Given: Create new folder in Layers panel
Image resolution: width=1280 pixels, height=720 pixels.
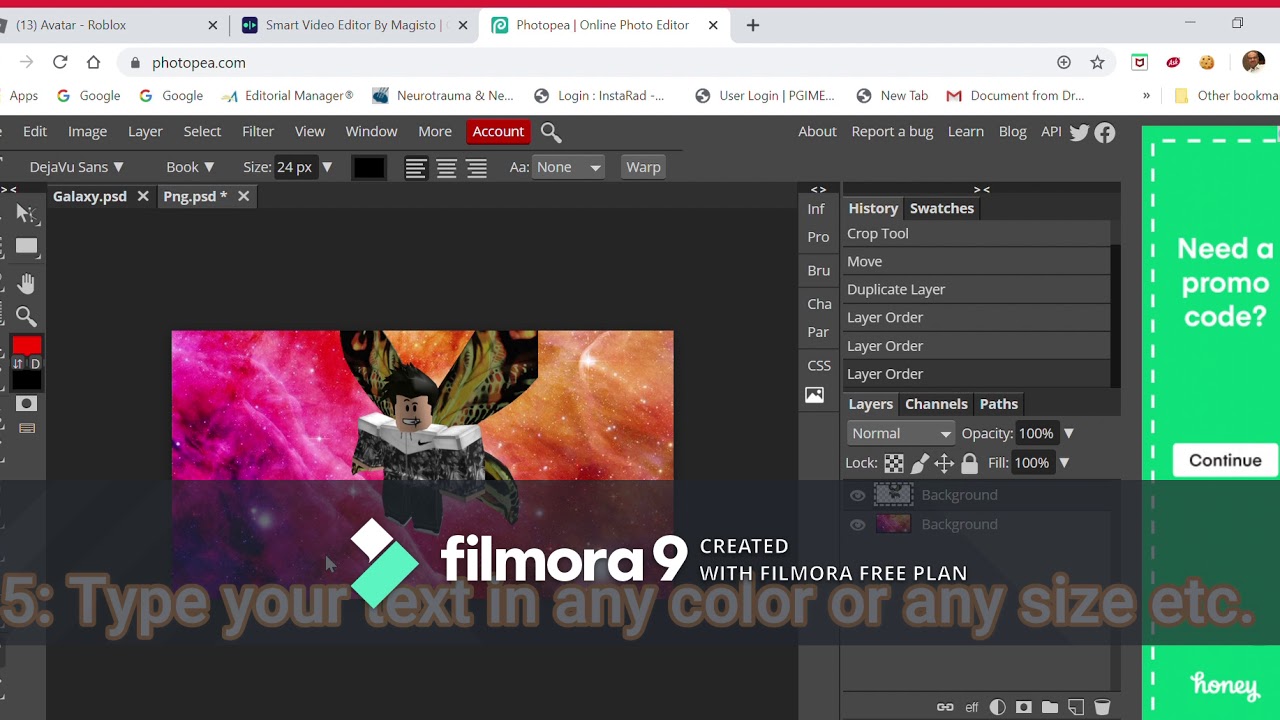Looking at the screenshot, I should click(1050, 707).
